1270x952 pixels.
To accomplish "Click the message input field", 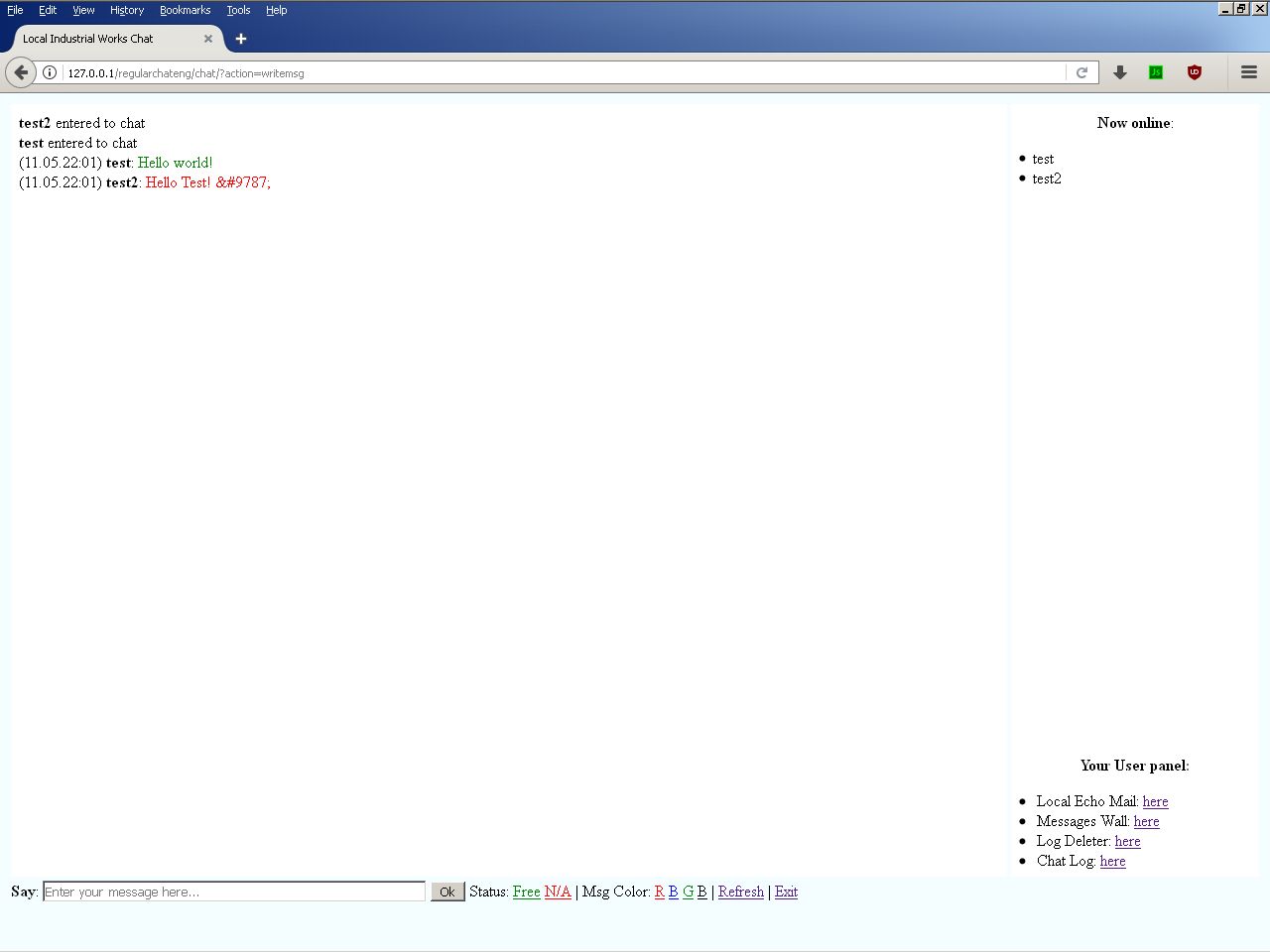I will click(234, 892).
